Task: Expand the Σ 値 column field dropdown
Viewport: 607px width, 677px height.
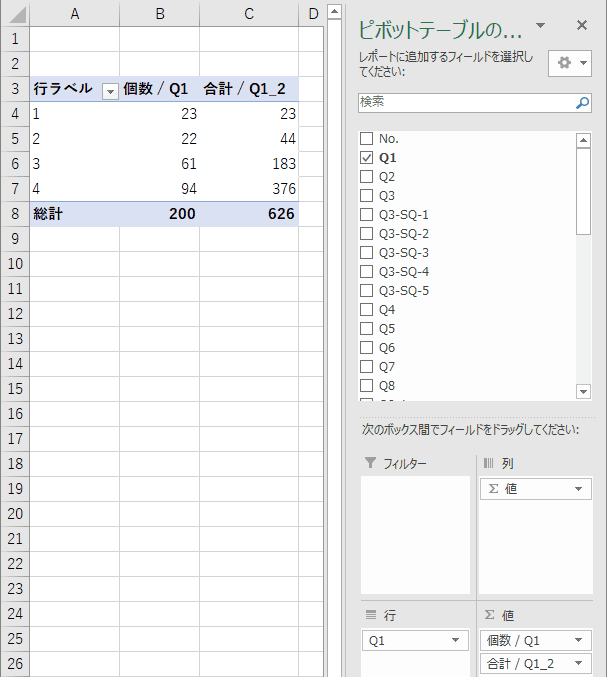Action: click(x=578, y=489)
